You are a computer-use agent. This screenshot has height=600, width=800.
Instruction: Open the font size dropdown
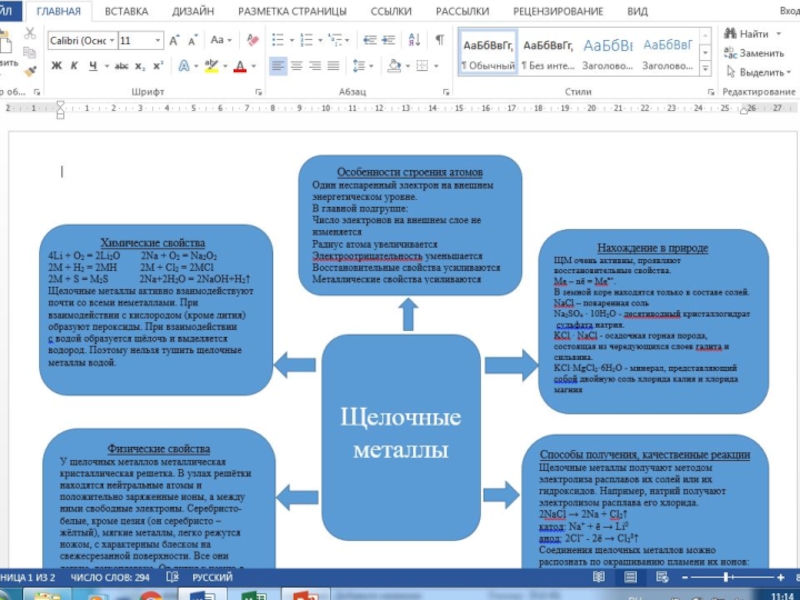[x=158, y=41]
